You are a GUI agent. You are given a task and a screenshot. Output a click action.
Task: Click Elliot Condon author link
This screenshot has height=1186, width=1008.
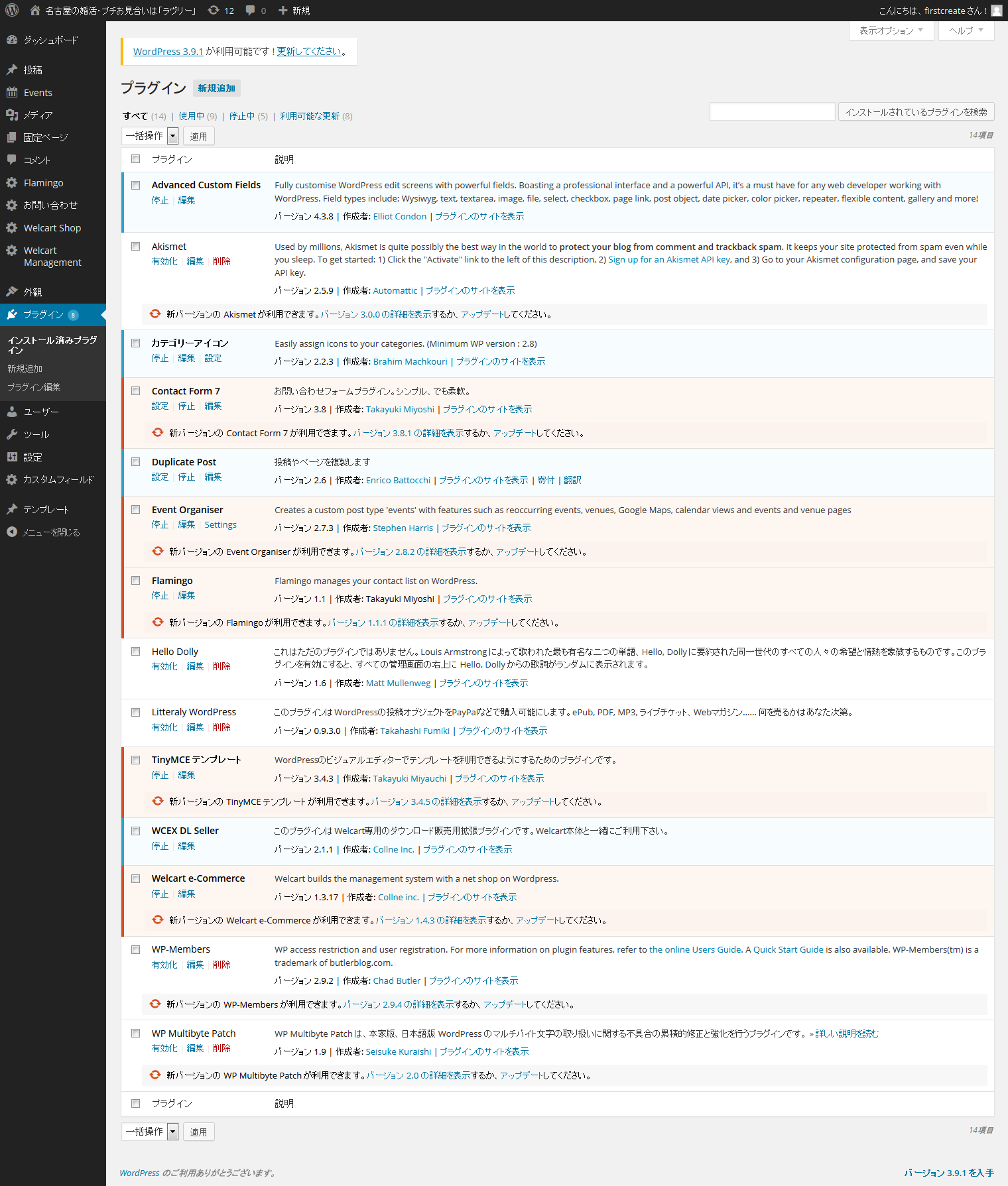click(400, 216)
